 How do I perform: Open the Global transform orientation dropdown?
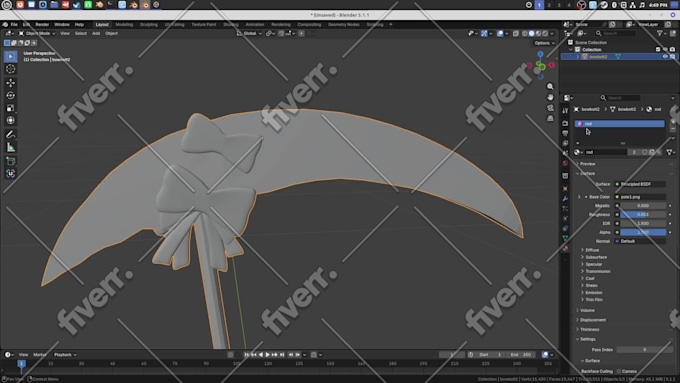click(249, 33)
